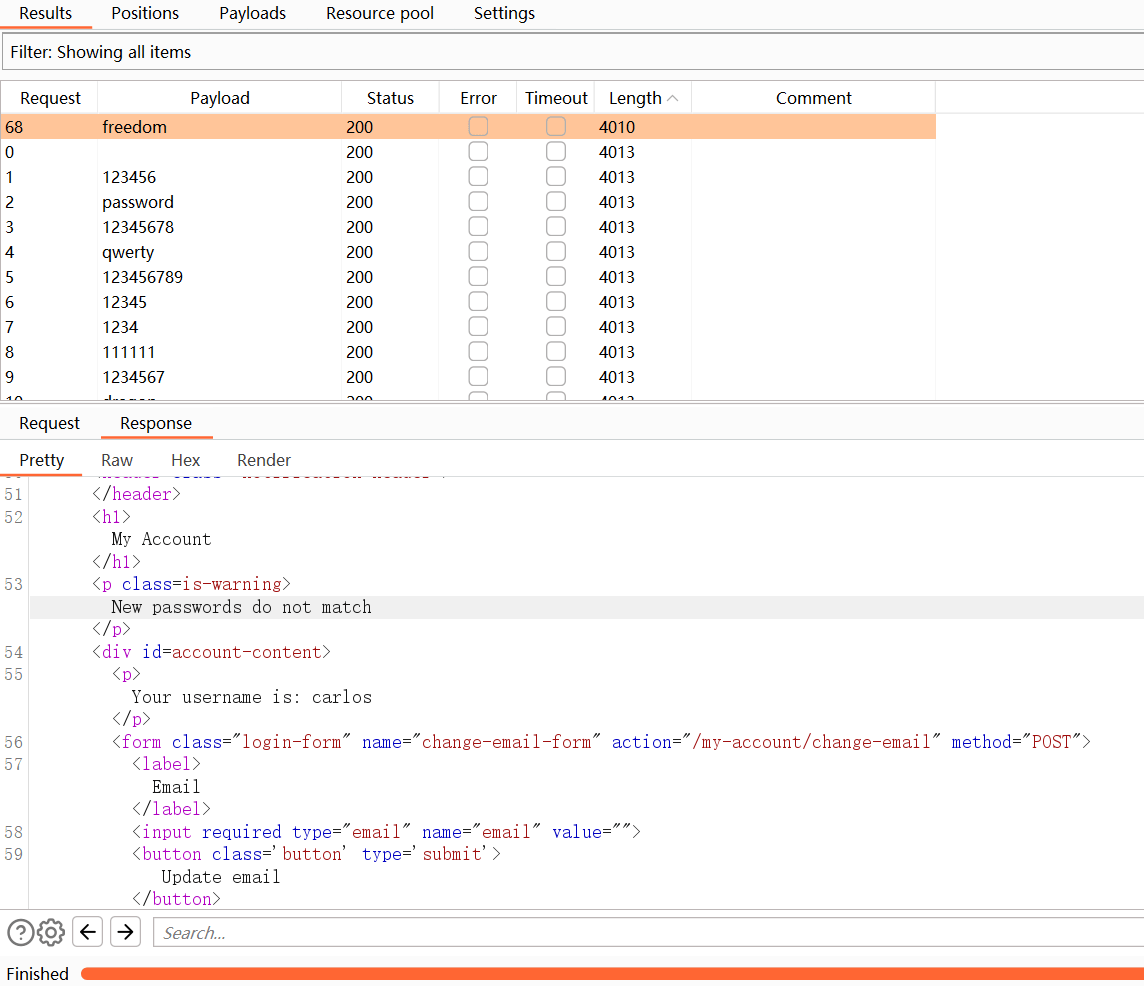Go to next search match arrow
The width and height of the screenshot is (1144, 986).
(125, 933)
